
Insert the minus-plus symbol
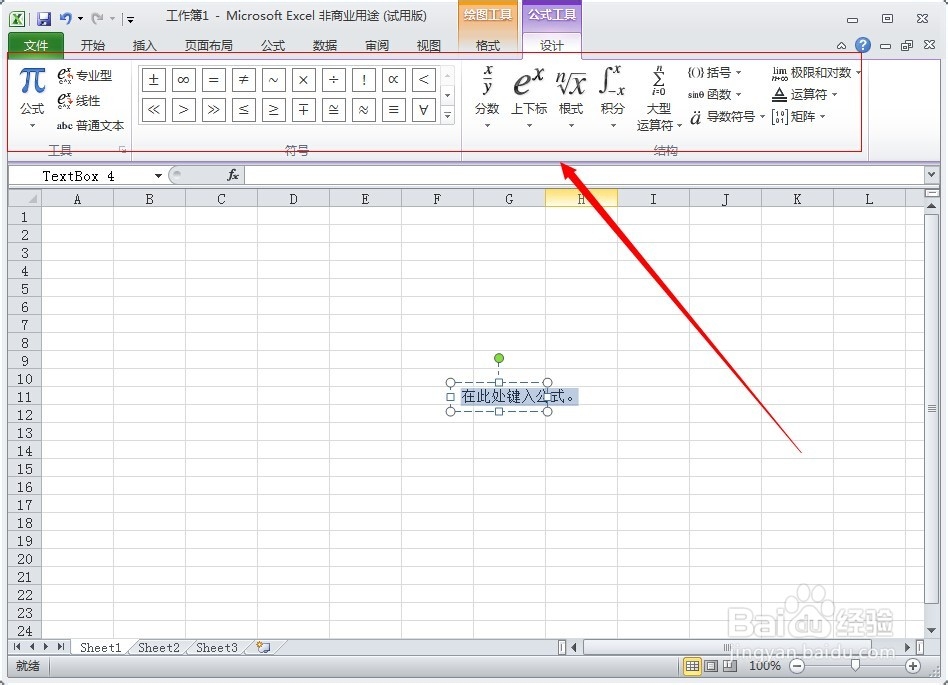(304, 110)
